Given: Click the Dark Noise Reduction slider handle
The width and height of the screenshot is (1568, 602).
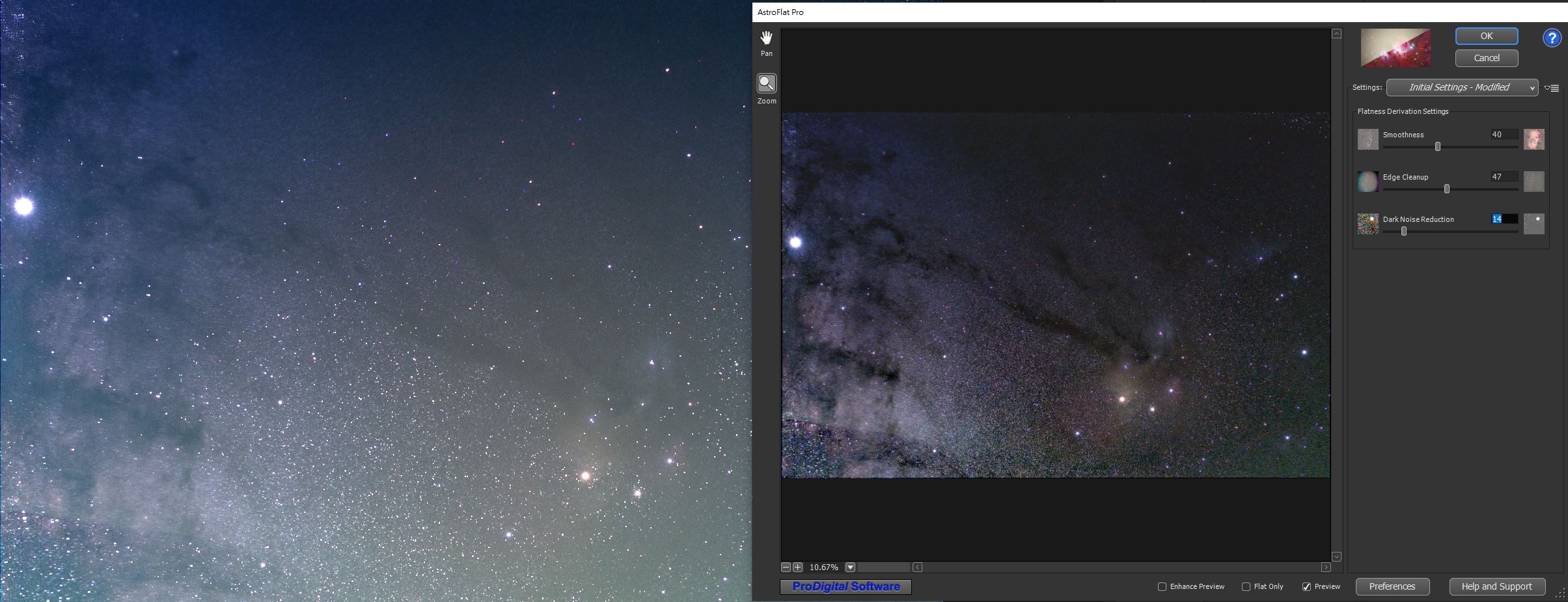Looking at the screenshot, I should pos(1404,232).
